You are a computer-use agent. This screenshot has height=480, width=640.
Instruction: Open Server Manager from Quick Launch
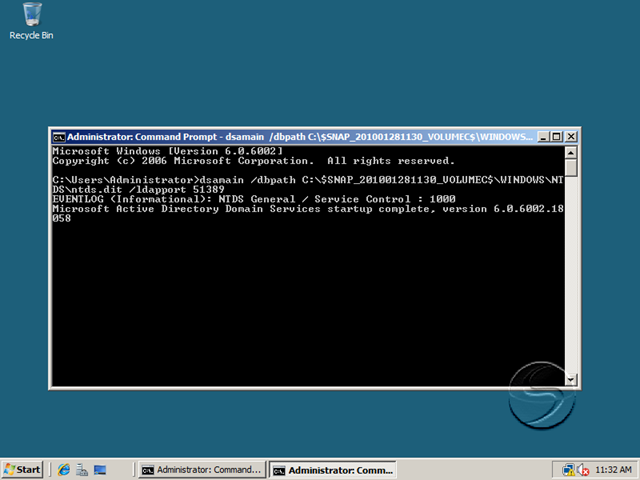pos(82,470)
